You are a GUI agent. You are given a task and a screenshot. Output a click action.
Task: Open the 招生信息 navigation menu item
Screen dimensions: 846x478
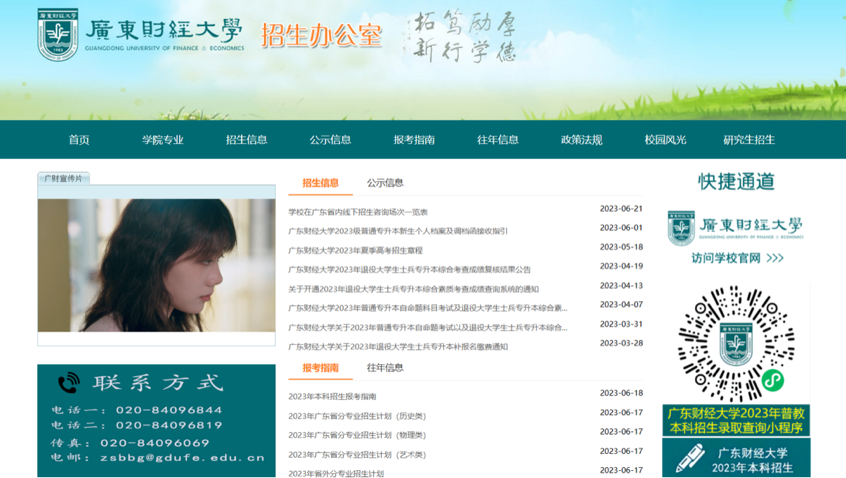[247, 140]
